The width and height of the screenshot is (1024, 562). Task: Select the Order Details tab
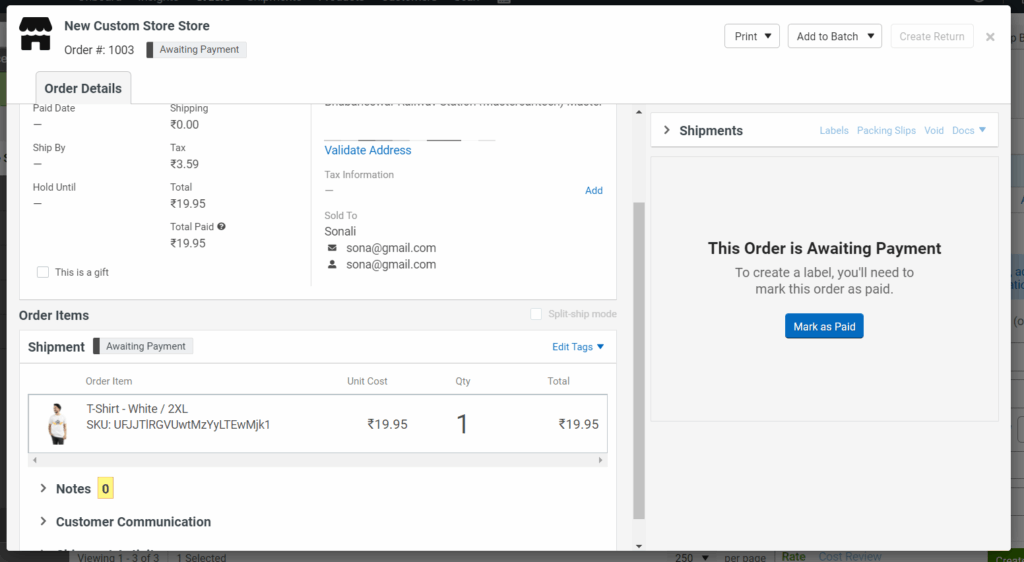pyautogui.click(x=83, y=88)
